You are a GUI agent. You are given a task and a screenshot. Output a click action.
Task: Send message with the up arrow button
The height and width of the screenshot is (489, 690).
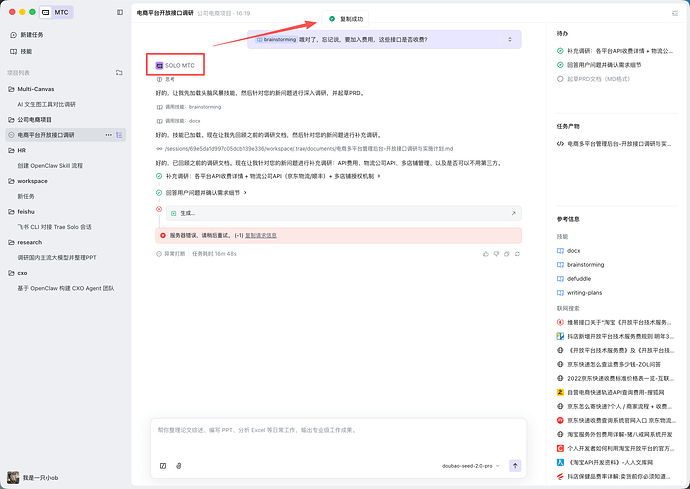[515, 466]
